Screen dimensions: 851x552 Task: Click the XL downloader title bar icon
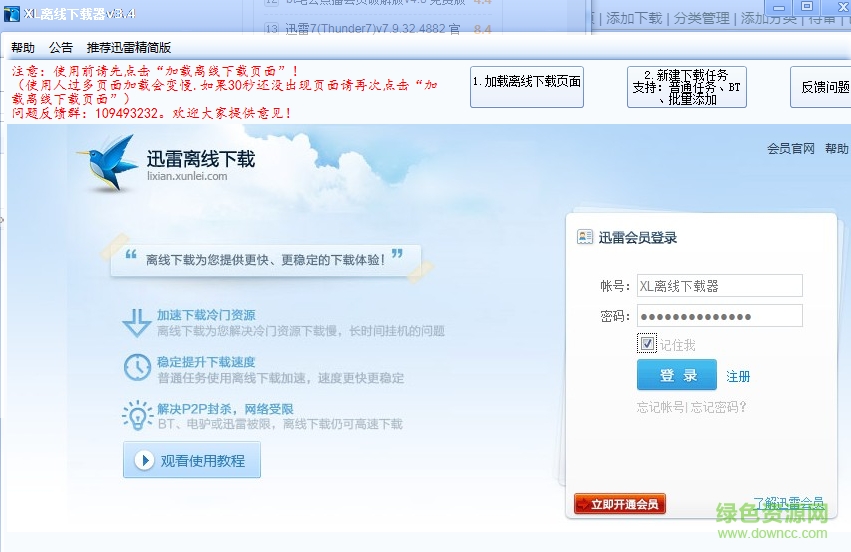tap(11, 14)
